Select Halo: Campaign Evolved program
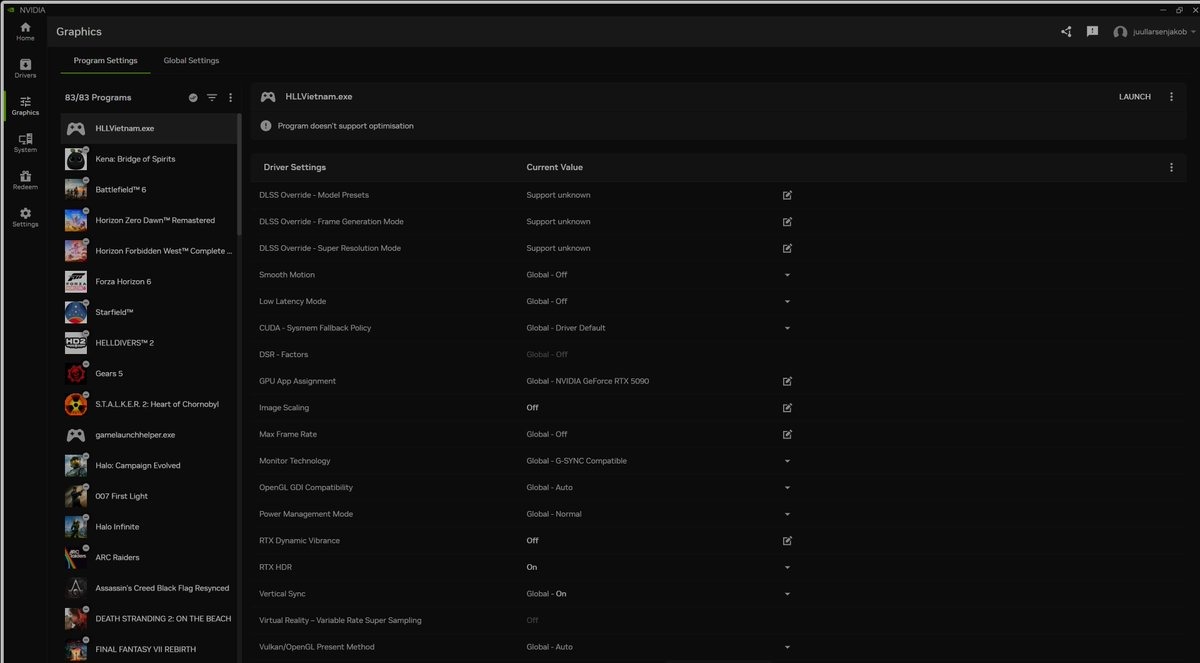 pyautogui.click(x=148, y=465)
